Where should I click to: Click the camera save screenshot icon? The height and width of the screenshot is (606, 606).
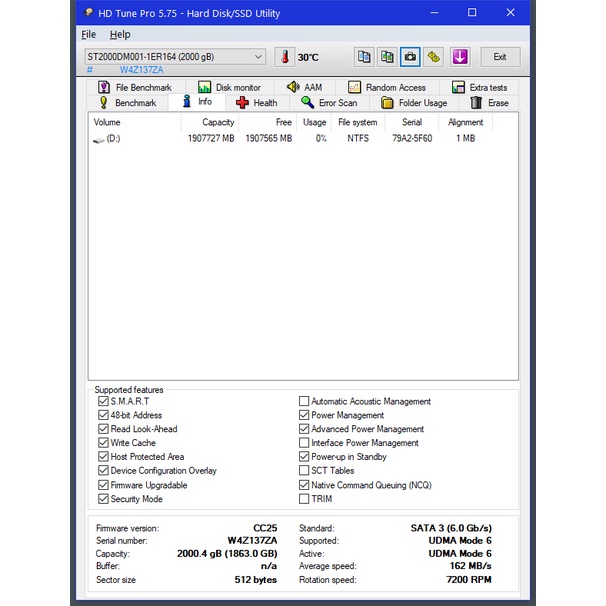[410, 57]
